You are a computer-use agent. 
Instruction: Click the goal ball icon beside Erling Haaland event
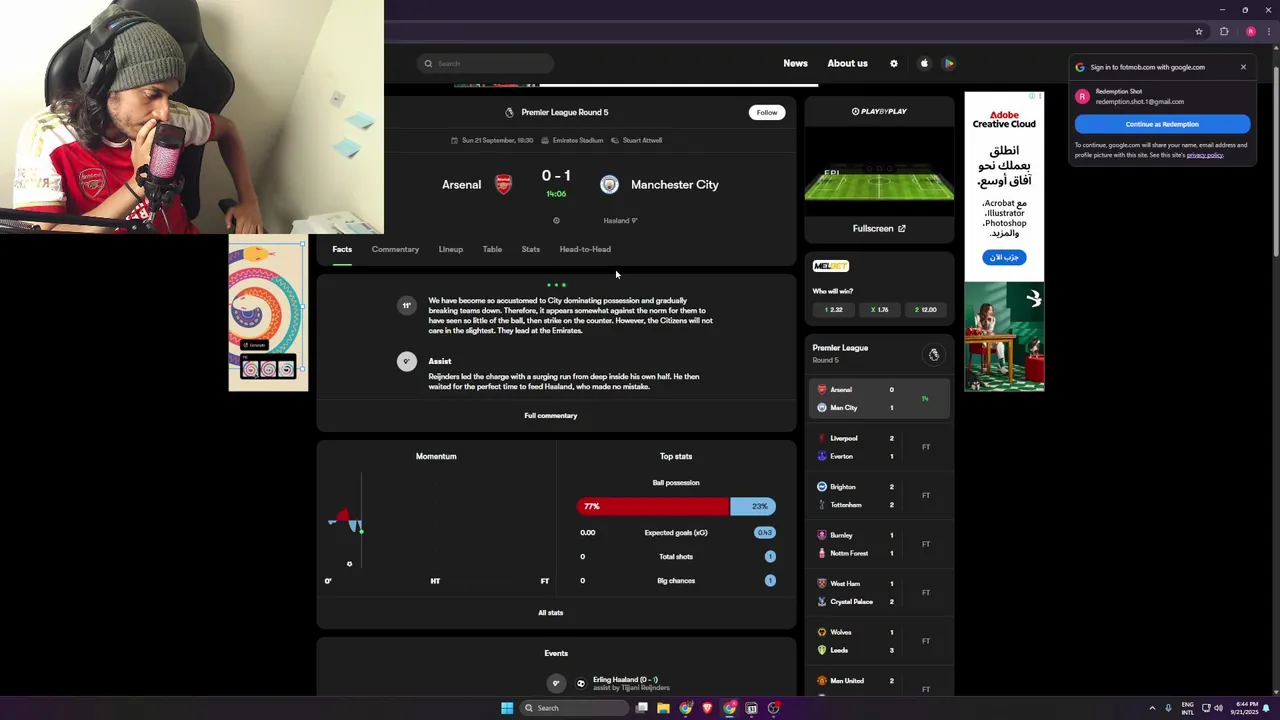tap(581, 684)
